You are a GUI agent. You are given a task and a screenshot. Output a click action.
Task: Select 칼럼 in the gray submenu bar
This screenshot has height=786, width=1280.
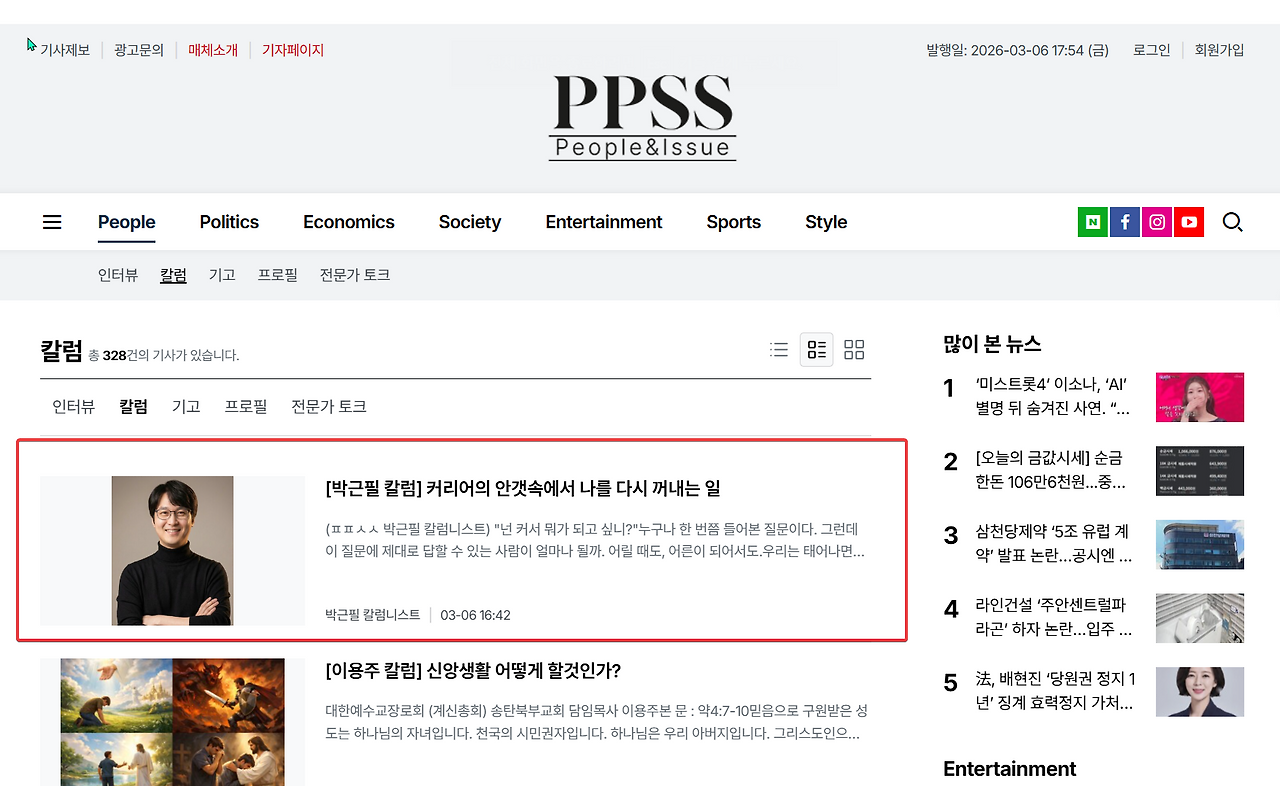pyautogui.click(x=173, y=275)
